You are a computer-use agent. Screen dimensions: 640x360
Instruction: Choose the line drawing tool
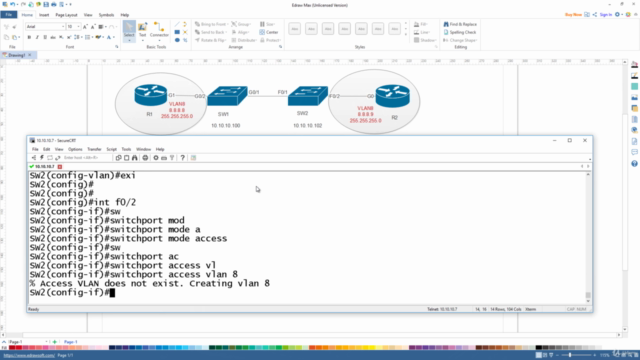(x=177, y=24)
